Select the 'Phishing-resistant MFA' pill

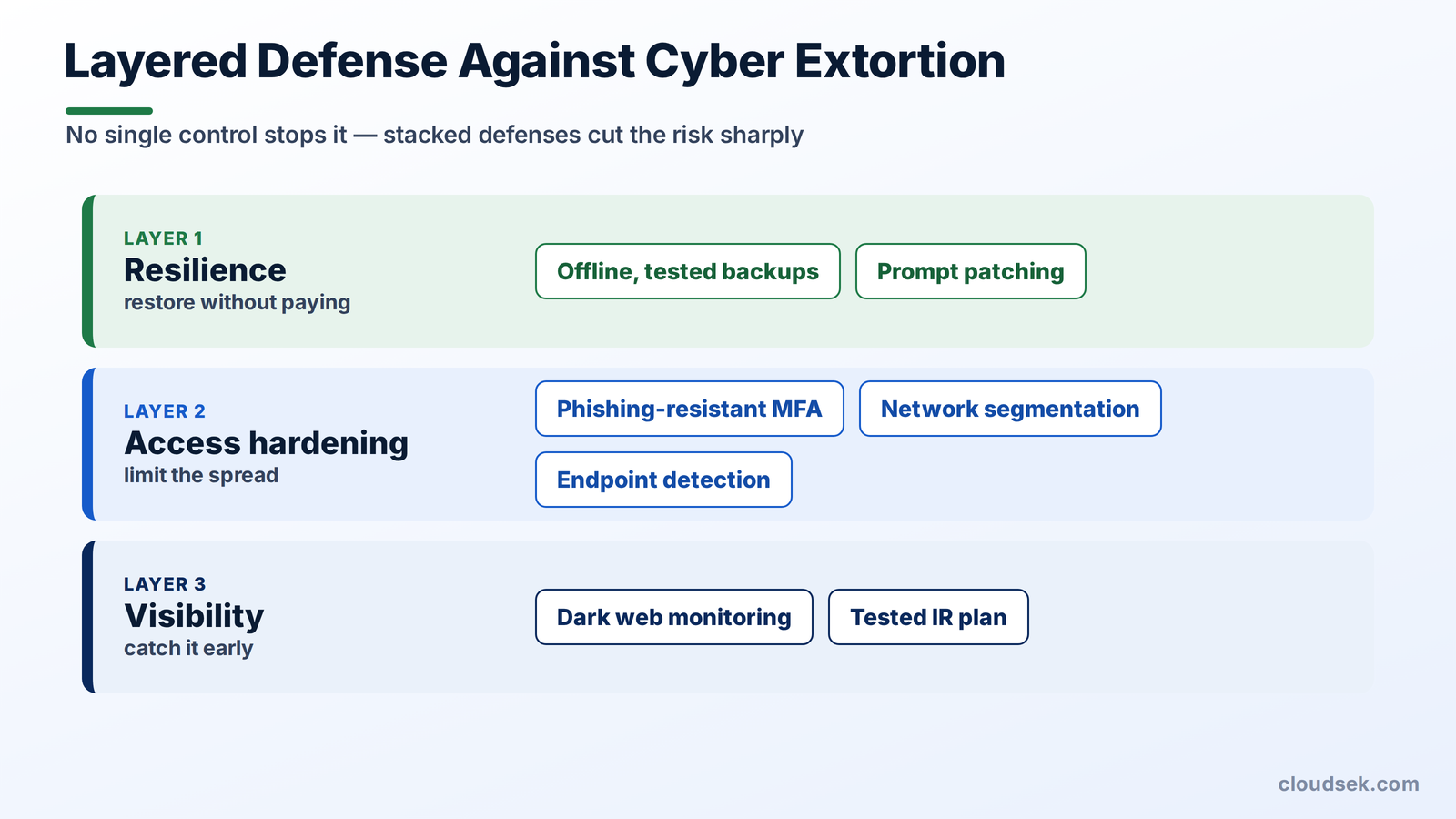(x=690, y=409)
